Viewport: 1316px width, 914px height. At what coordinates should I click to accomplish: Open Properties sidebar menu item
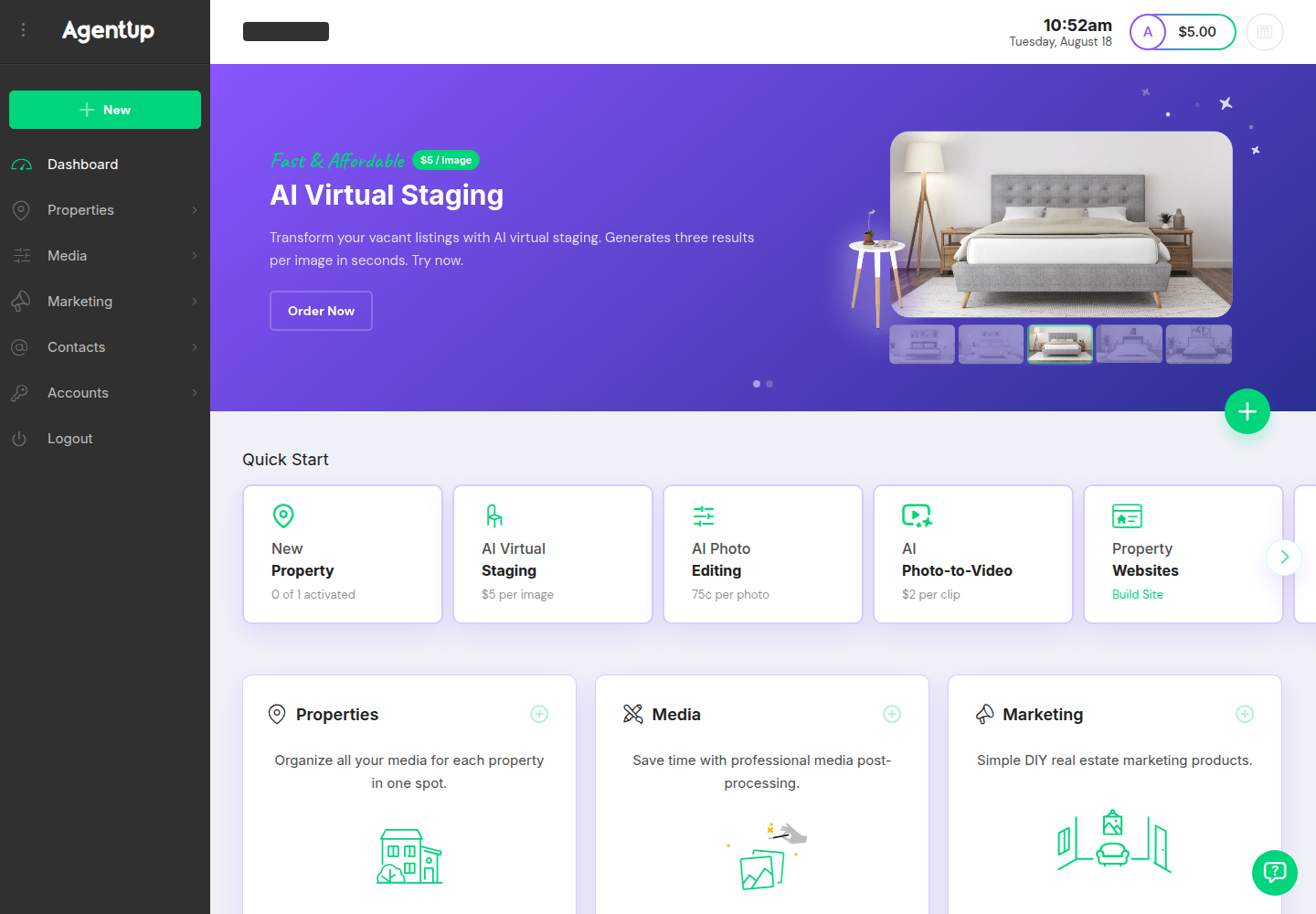click(x=105, y=210)
